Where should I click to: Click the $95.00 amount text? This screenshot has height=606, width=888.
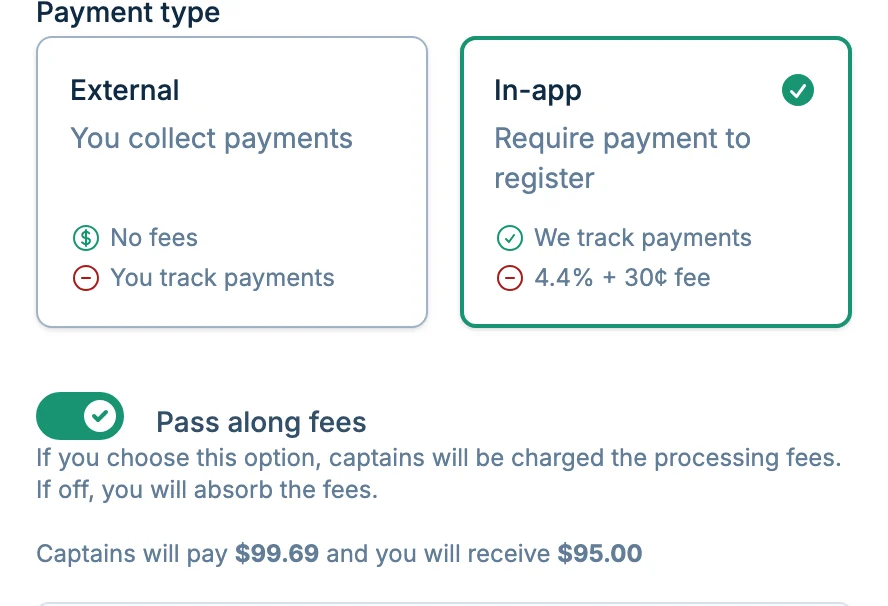[x=600, y=553]
